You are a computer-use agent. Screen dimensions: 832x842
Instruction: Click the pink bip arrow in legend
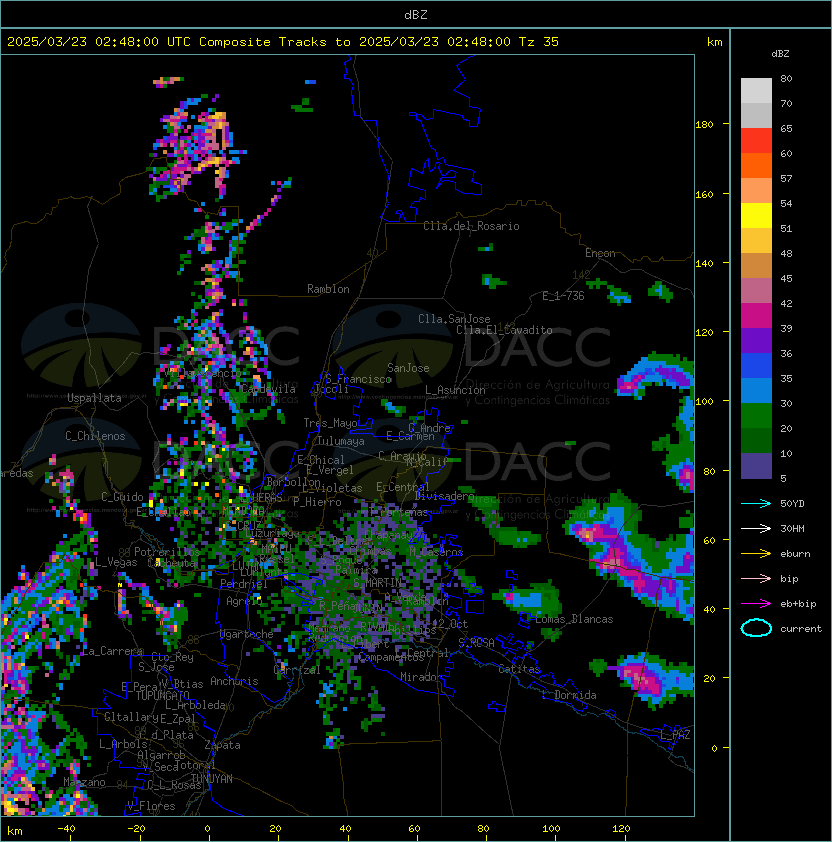tap(756, 578)
